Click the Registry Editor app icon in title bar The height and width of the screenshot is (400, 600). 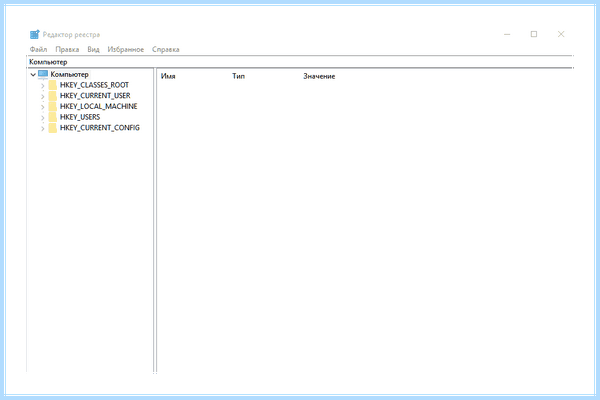(x=34, y=34)
